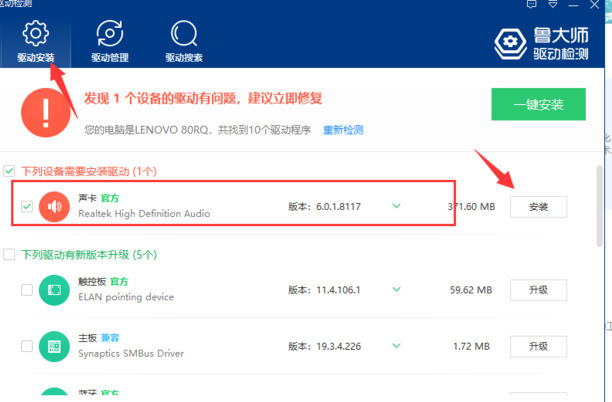Click the 您的电脑是LENOVO 80RQ summary text
This screenshot has width=612, height=402.
click(x=197, y=130)
